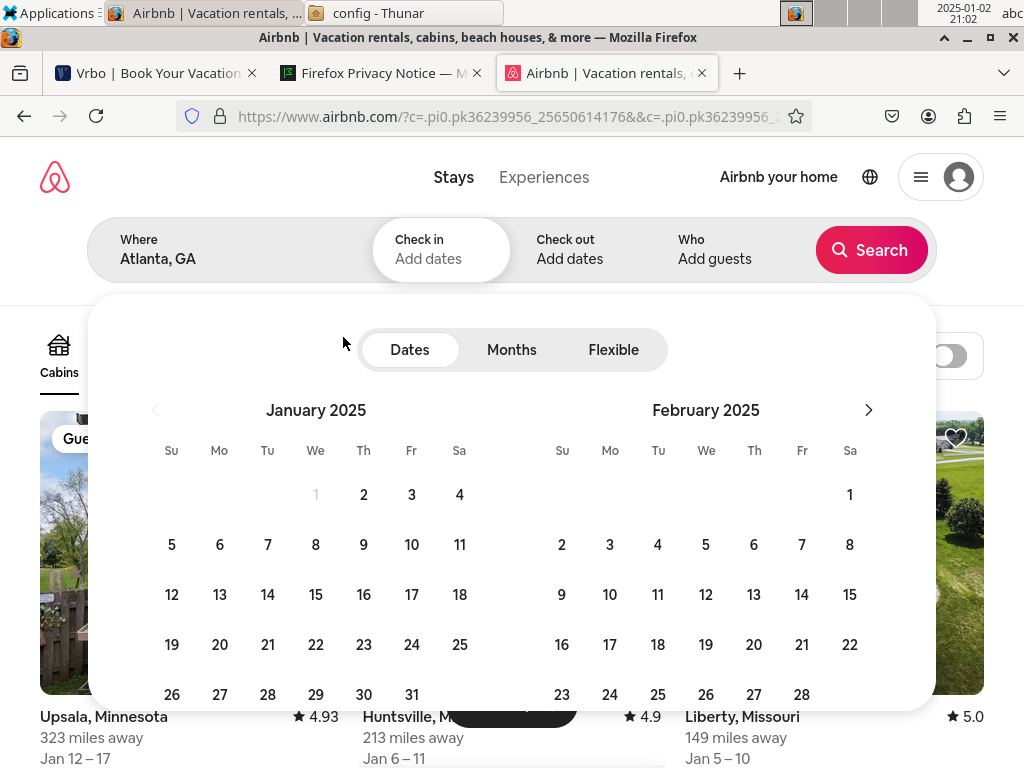Open Firefox application hamburger menu

1000,116
